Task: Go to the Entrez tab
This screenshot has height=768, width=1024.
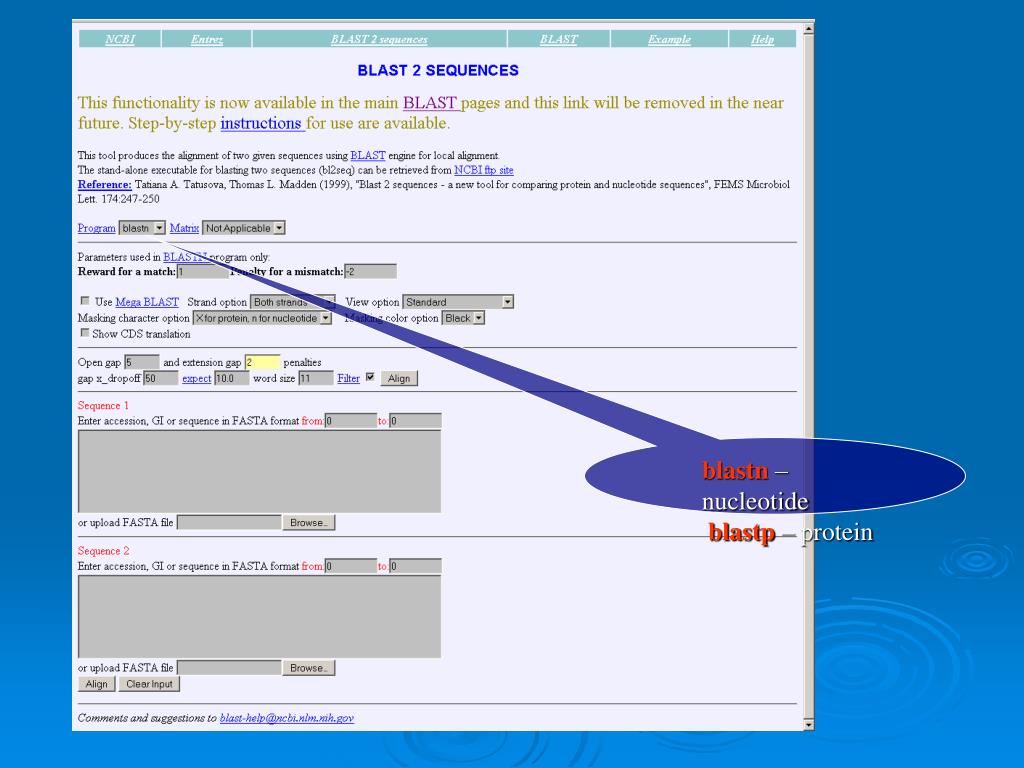Action: (x=206, y=39)
